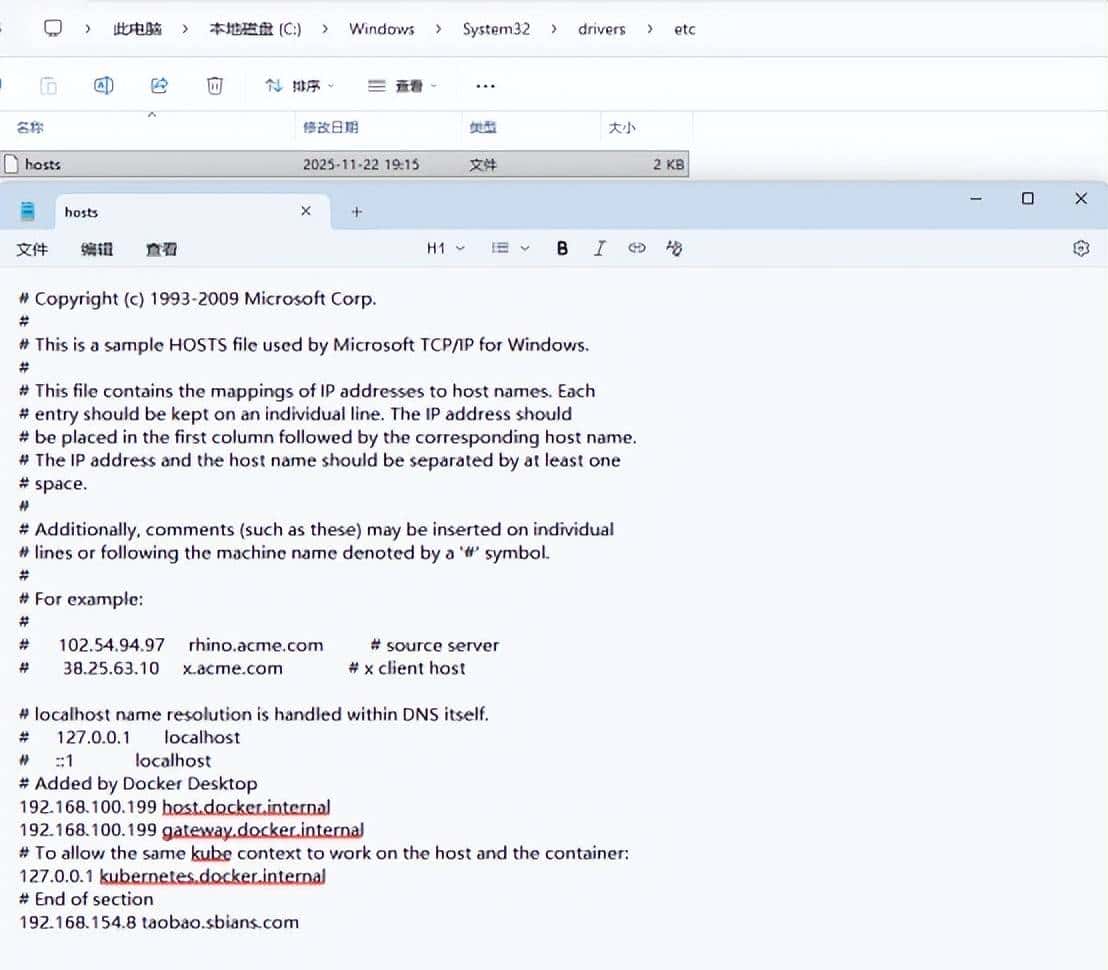Click the copy icon in Explorer toolbar
1108x970 pixels.
49,86
